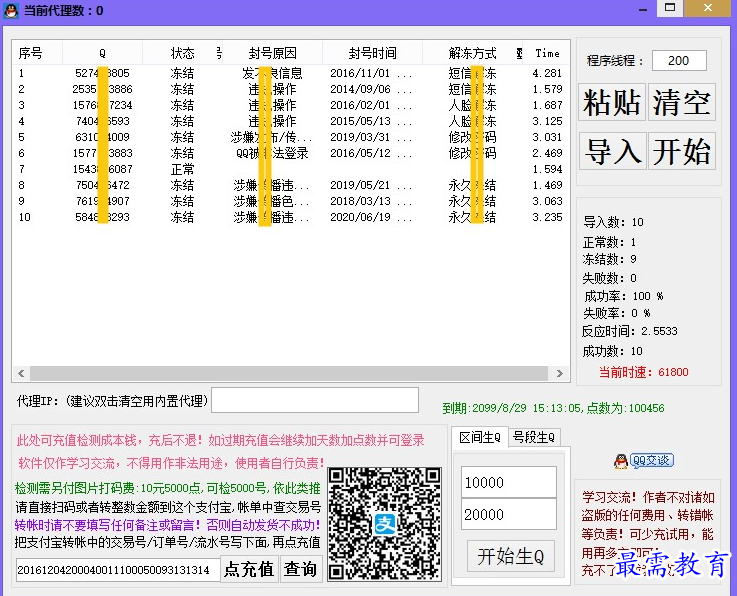Select row 6 dated 2016/05/12
This screenshot has height=596, width=737.
[x=290, y=153]
